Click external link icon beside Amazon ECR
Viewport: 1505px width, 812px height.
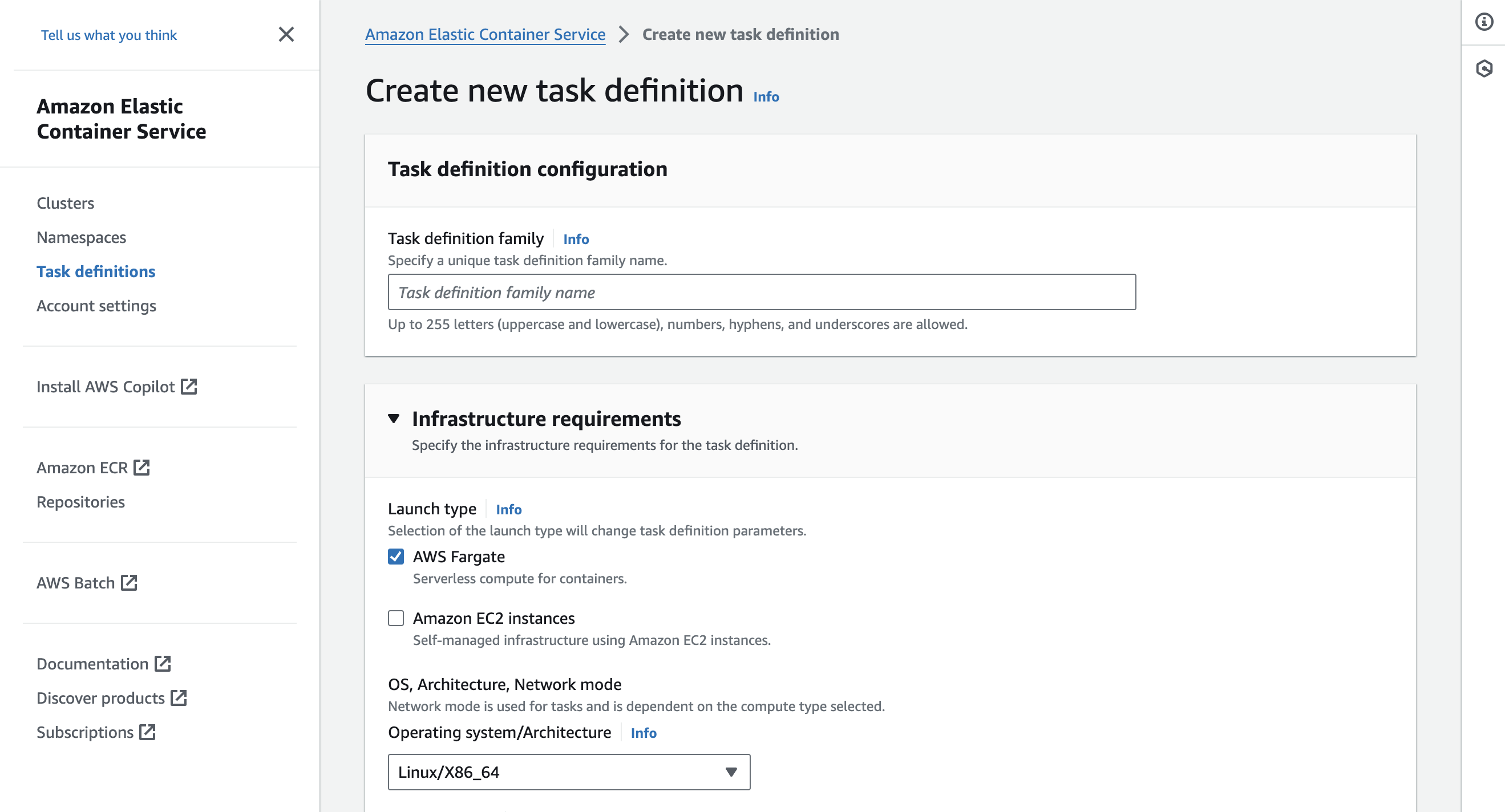(141, 468)
